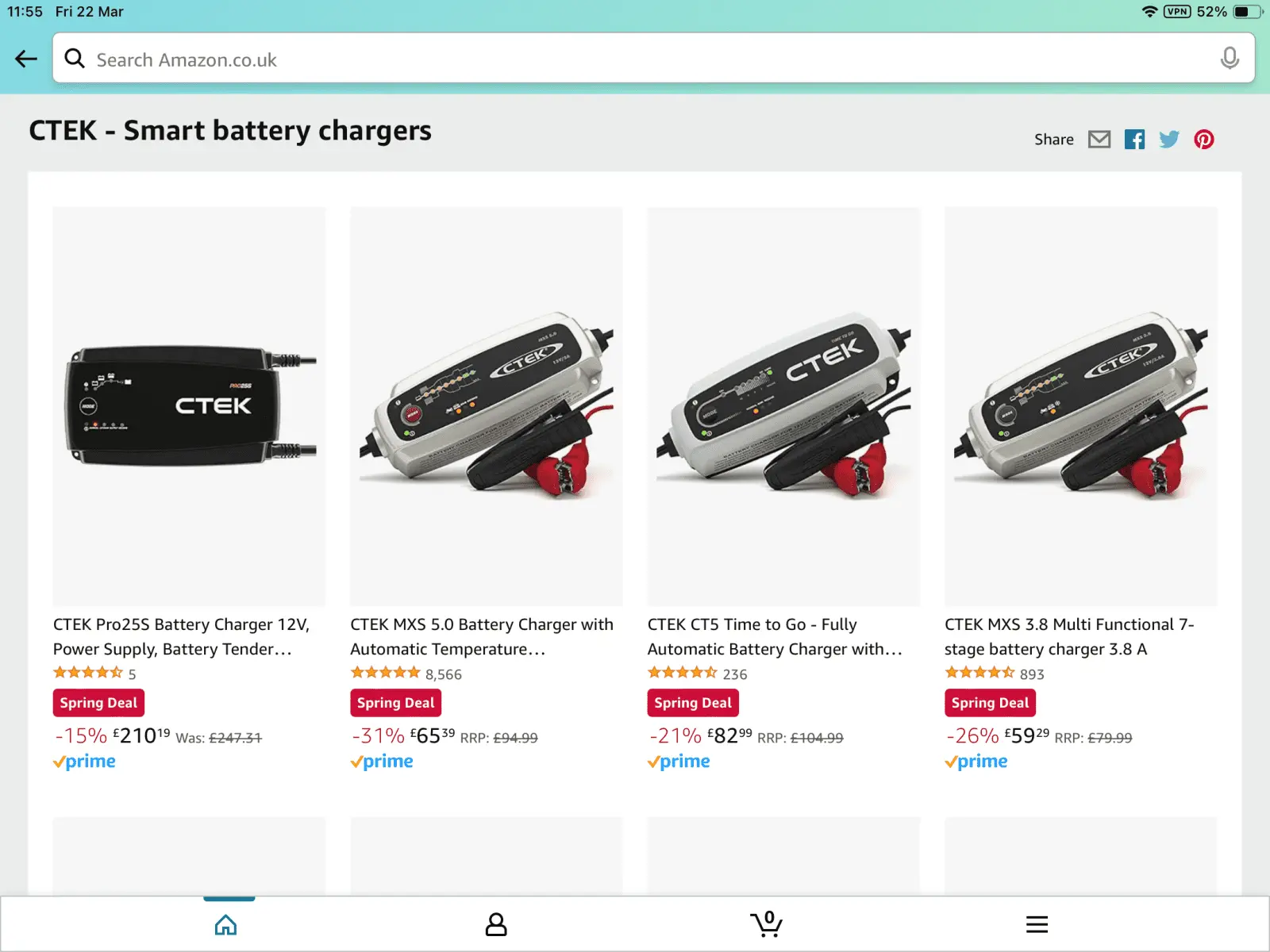Go to the Home tab
The image size is (1270, 952).
(226, 924)
